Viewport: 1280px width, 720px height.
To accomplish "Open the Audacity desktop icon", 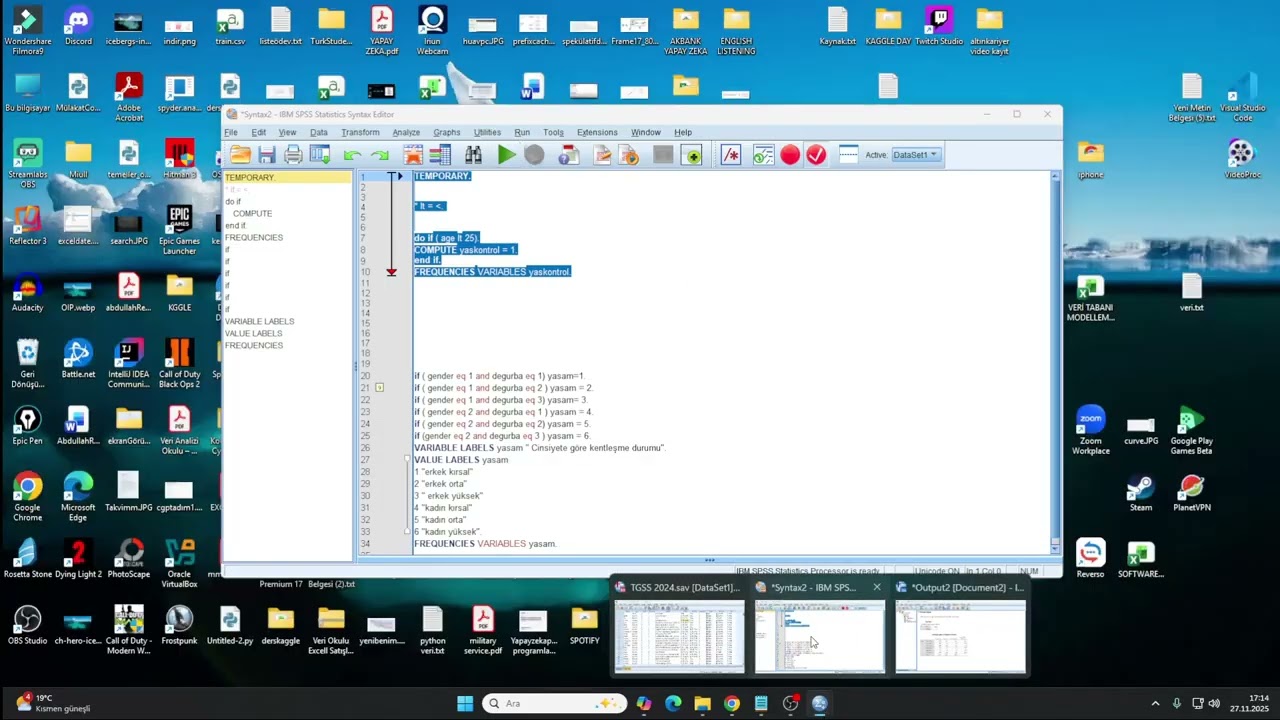I will 27,293.
